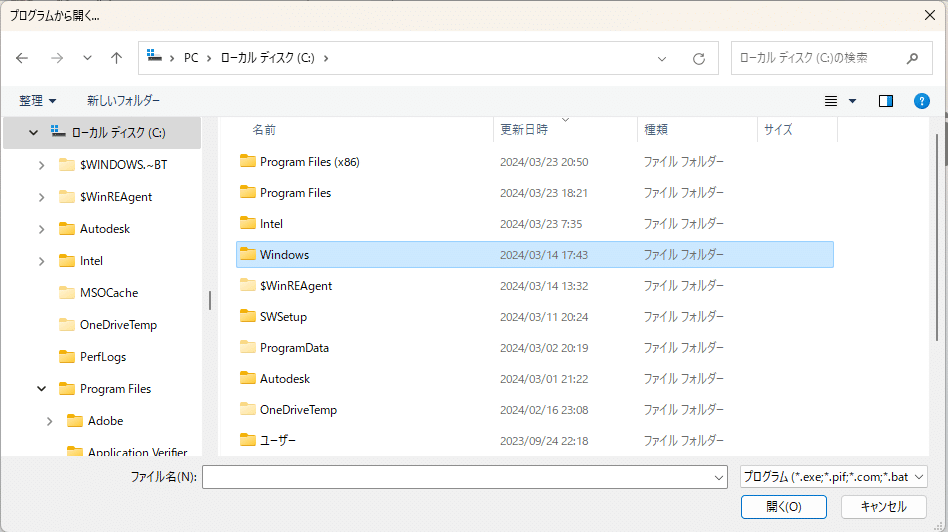The width and height of the screenshot is (948, 532).
Task: Open the view options dropdown arrow
Action: click(x=852, y=101)
